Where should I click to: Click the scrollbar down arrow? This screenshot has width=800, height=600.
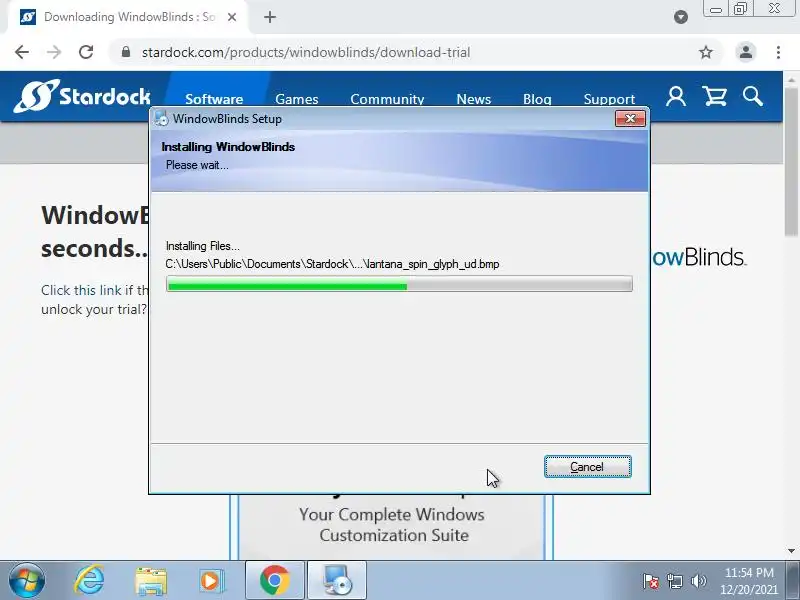791,551
